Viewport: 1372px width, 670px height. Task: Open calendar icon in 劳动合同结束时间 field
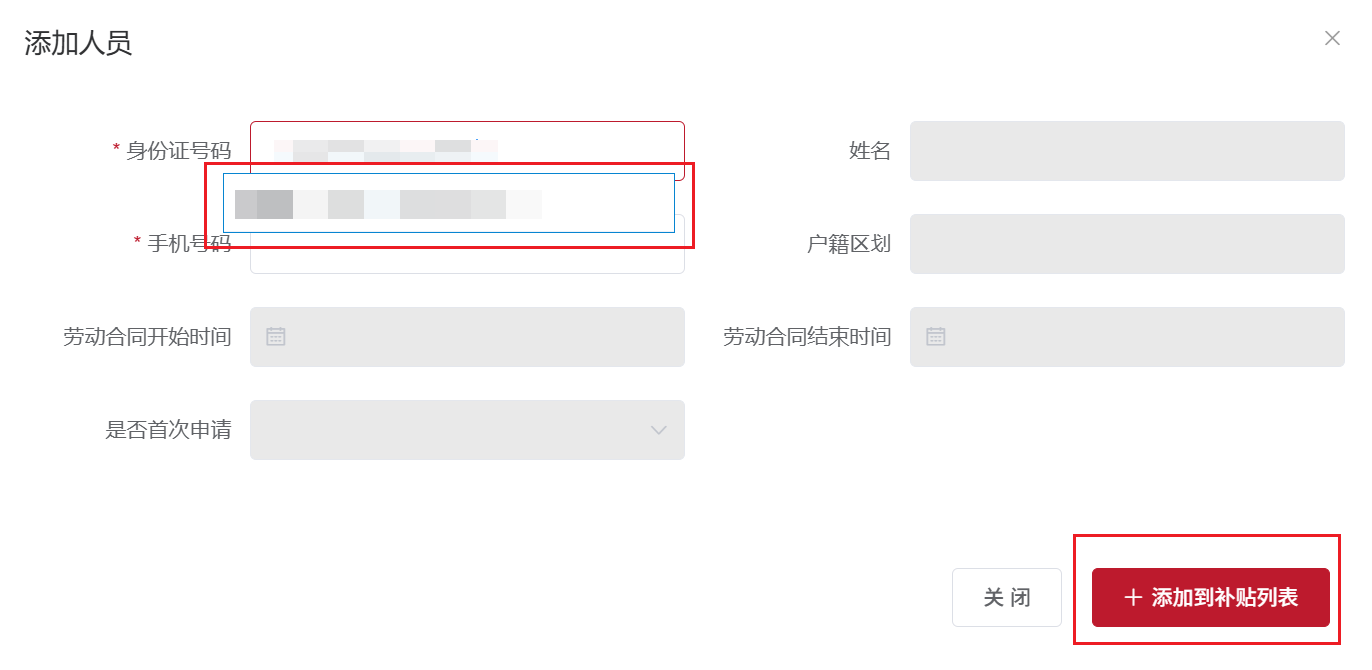936,336
